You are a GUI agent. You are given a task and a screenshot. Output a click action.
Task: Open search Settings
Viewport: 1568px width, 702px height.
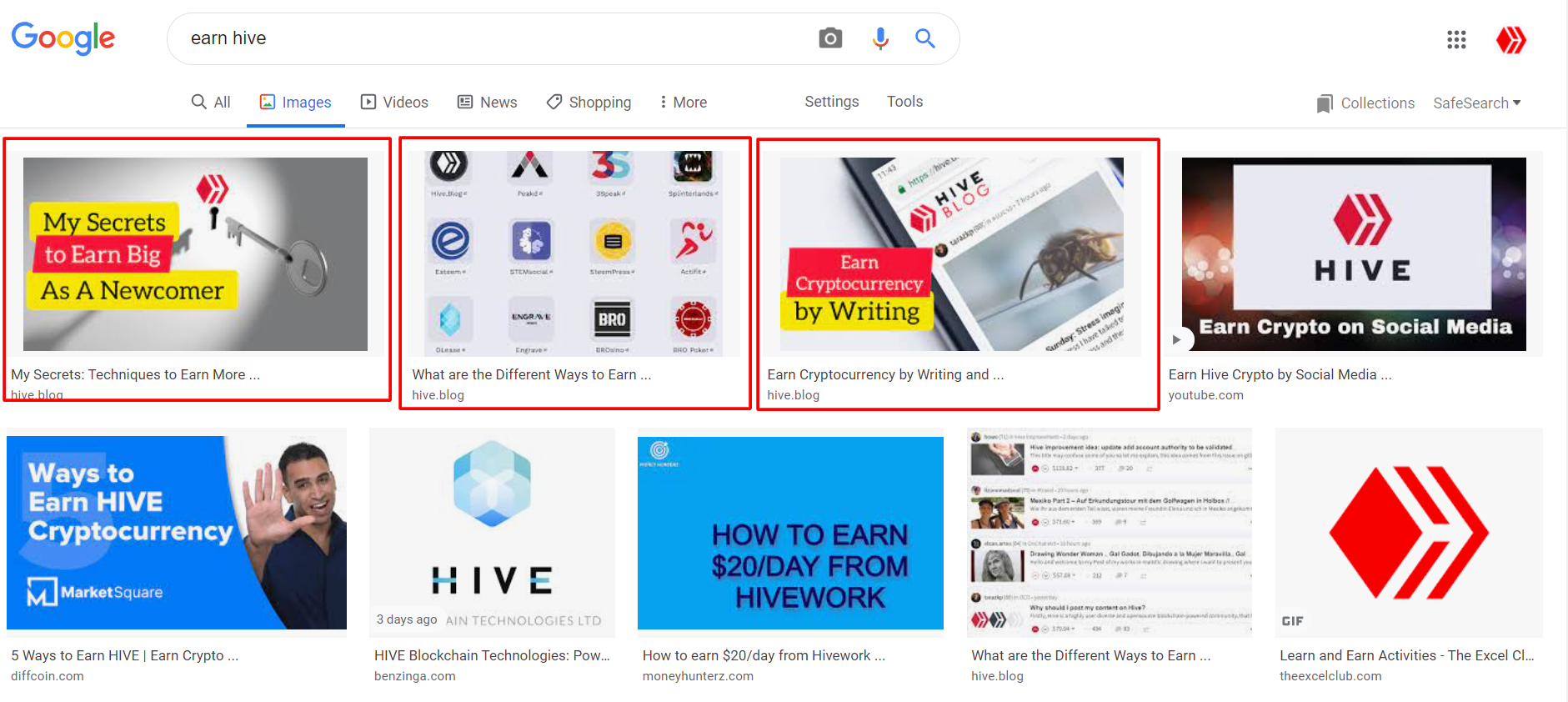[x=831, y=101]
